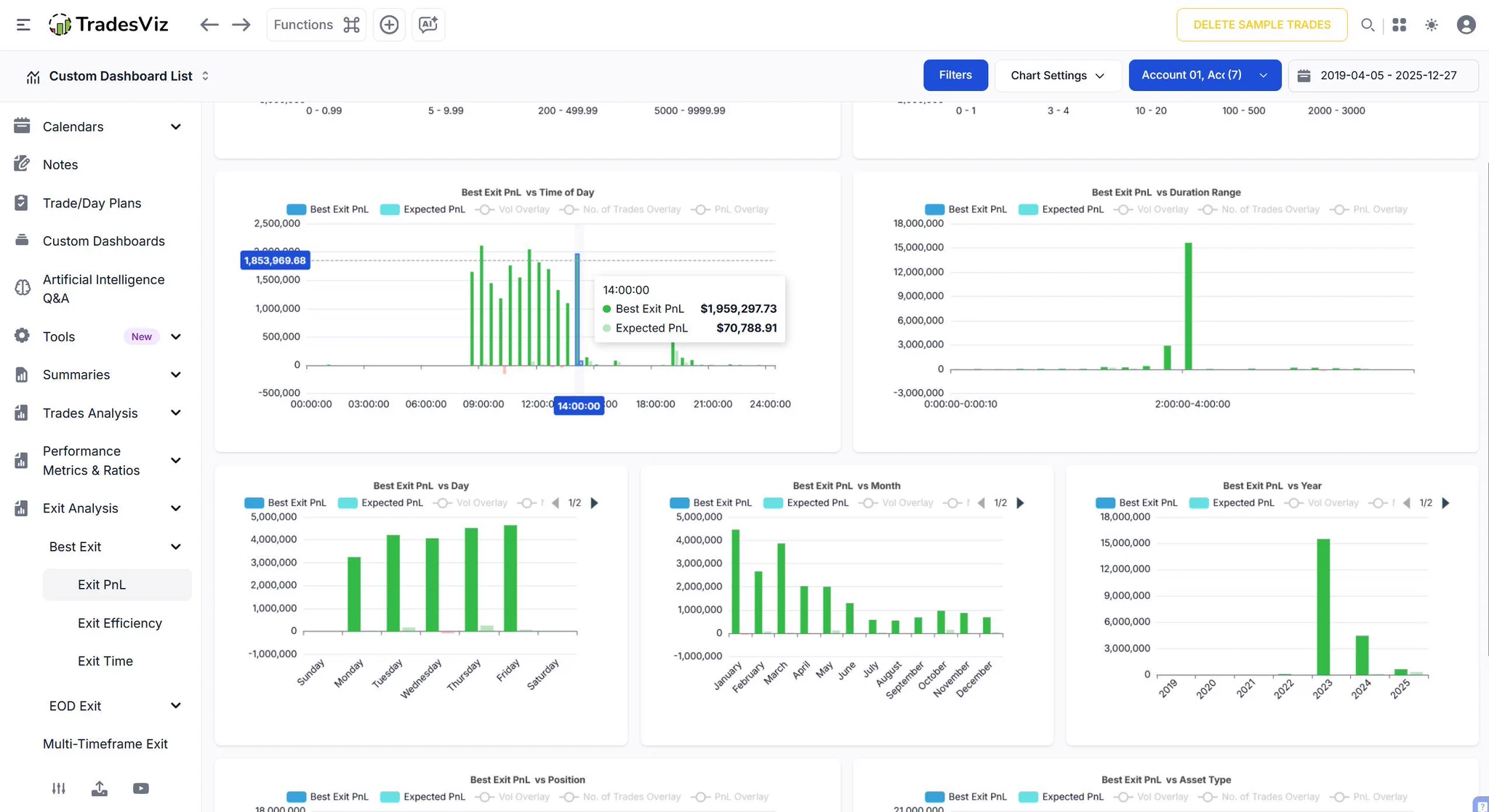Screen dimensions: 1489x812
Task: Open Exit Efficiency in sidebar
Action: tap(120, 623)
